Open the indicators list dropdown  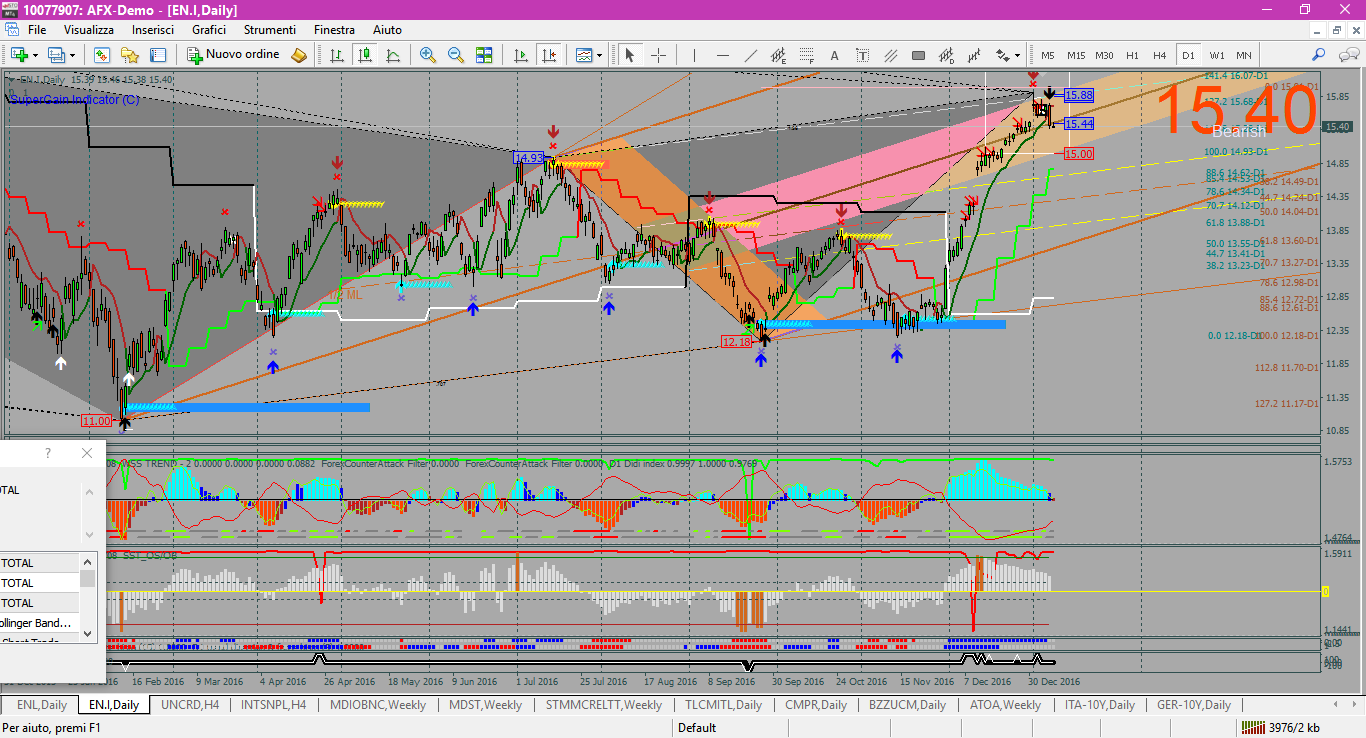click(586, 55)
